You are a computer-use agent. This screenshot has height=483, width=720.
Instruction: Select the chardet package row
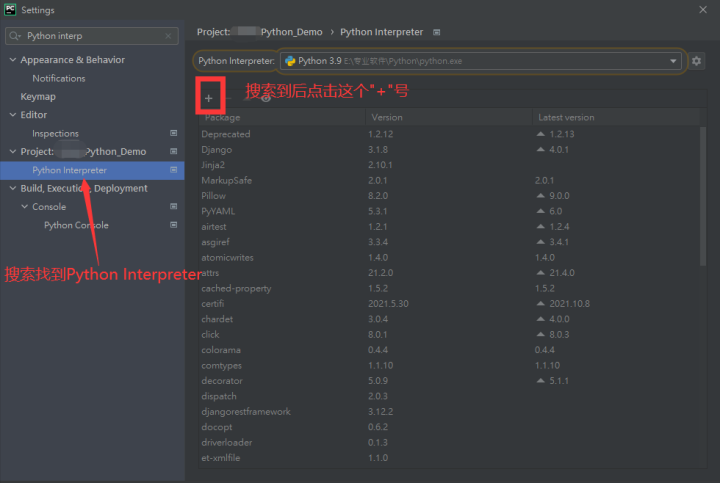(449, 319)
